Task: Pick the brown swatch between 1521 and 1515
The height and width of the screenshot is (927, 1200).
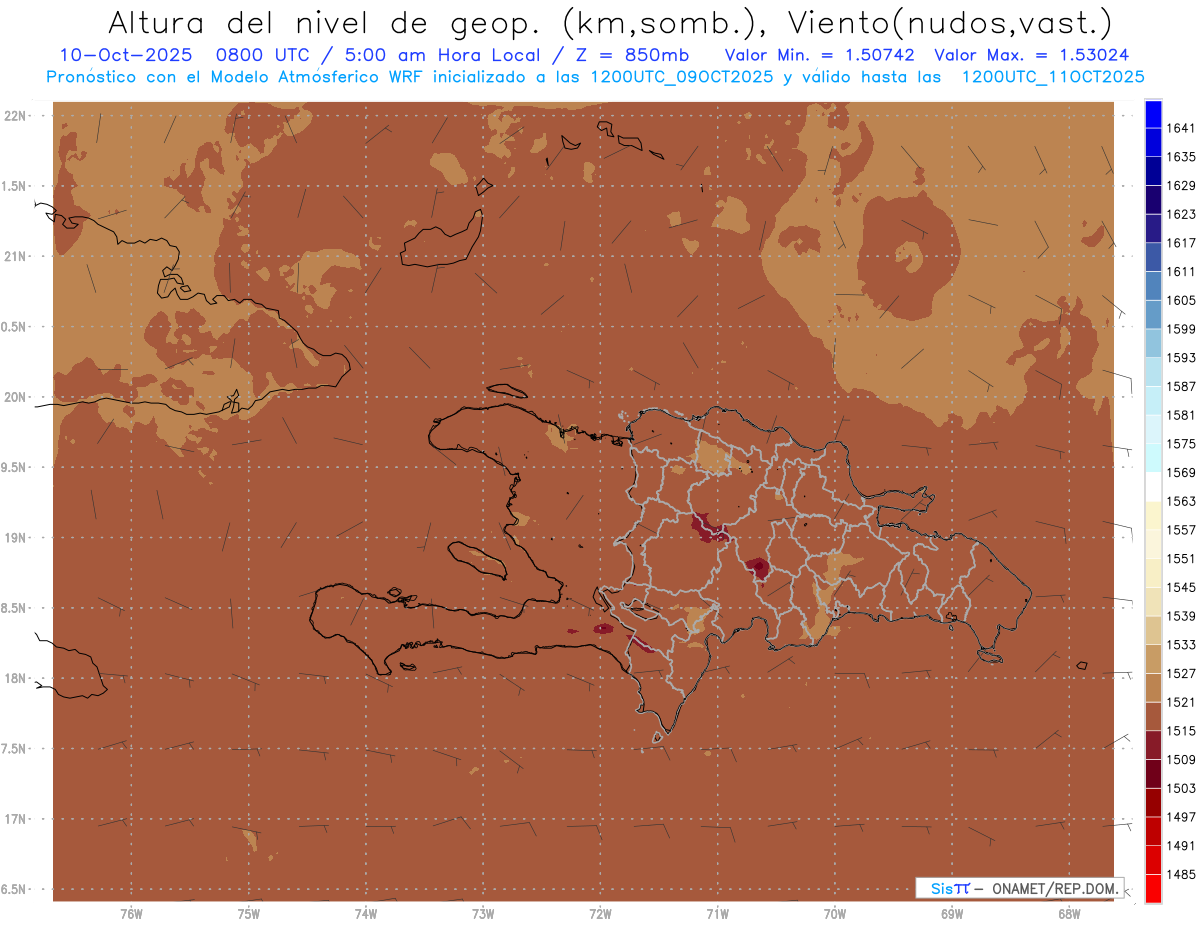Action: point(1152,716)
